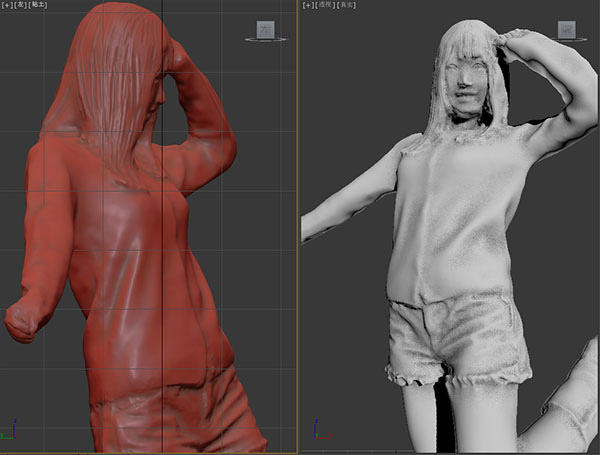600x455 pixels.
Task: Click the ViewCube in the left viewport
Action: (x=266, y=28)
